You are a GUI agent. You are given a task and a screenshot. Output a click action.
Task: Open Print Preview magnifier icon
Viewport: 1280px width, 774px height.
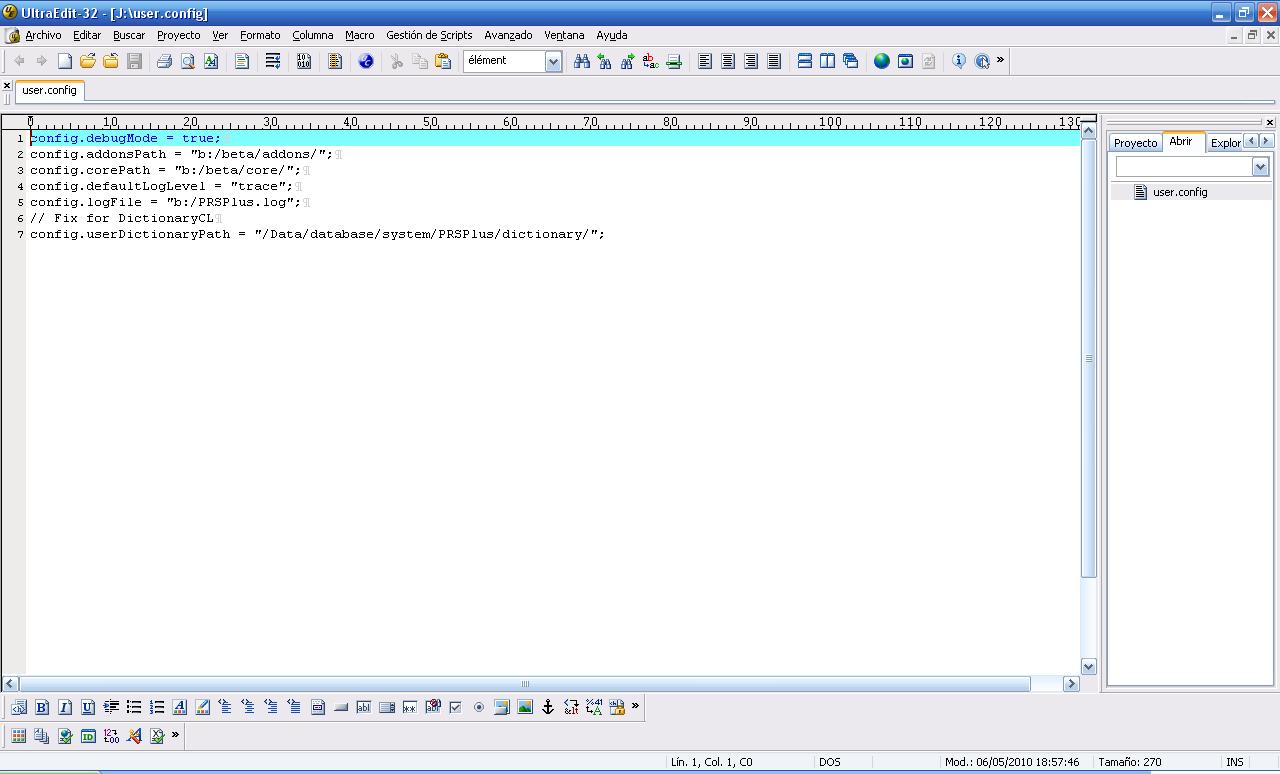click(x=187, y=61)
